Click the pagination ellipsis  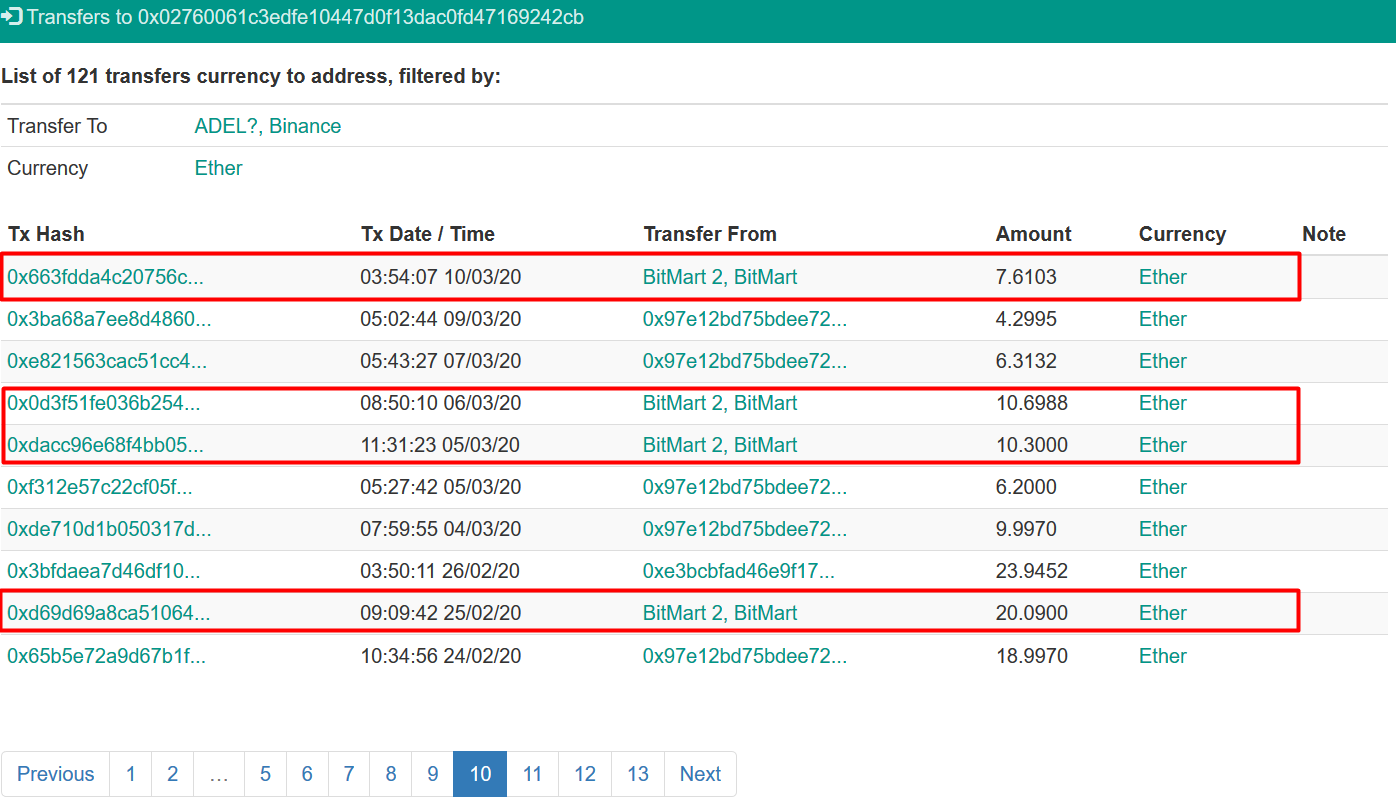pos(219,774)
